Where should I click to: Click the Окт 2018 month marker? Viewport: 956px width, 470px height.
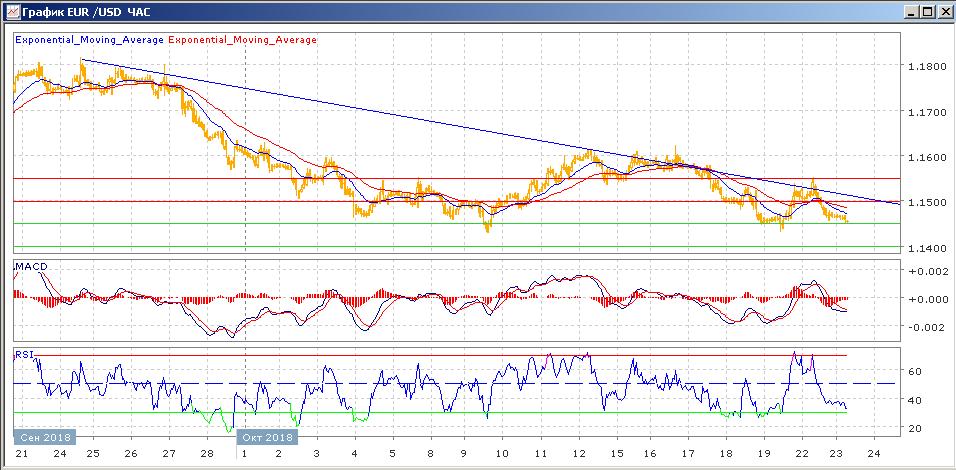268,437
